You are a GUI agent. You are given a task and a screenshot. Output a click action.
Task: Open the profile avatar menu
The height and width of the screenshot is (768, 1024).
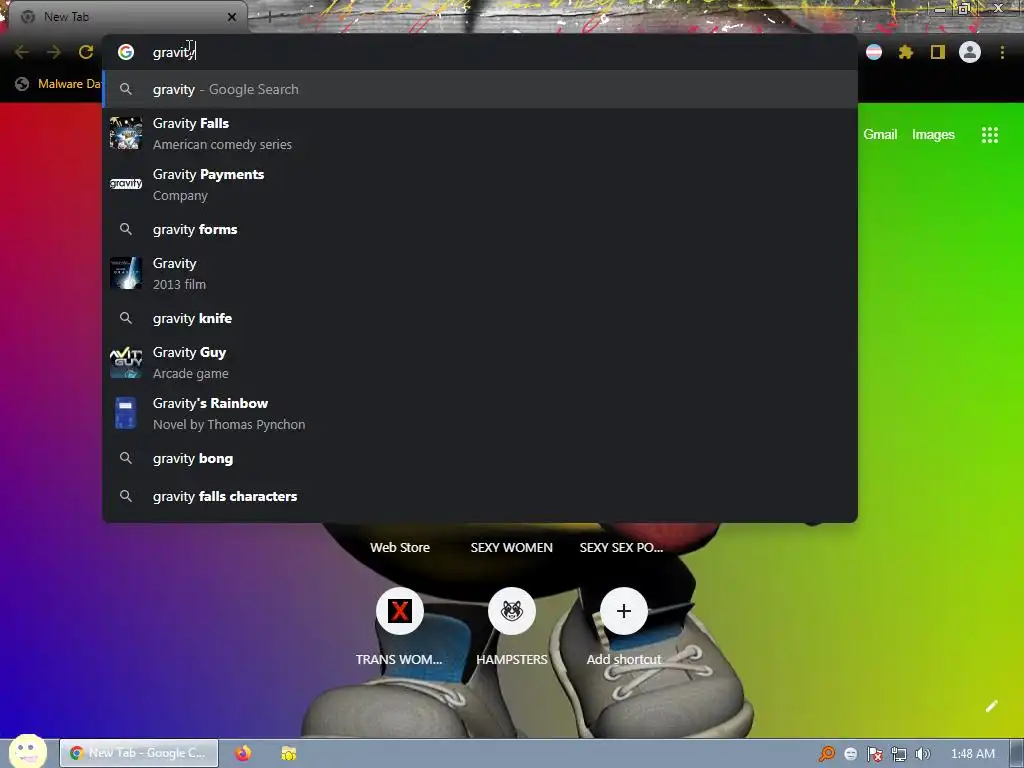pos(970,52)
